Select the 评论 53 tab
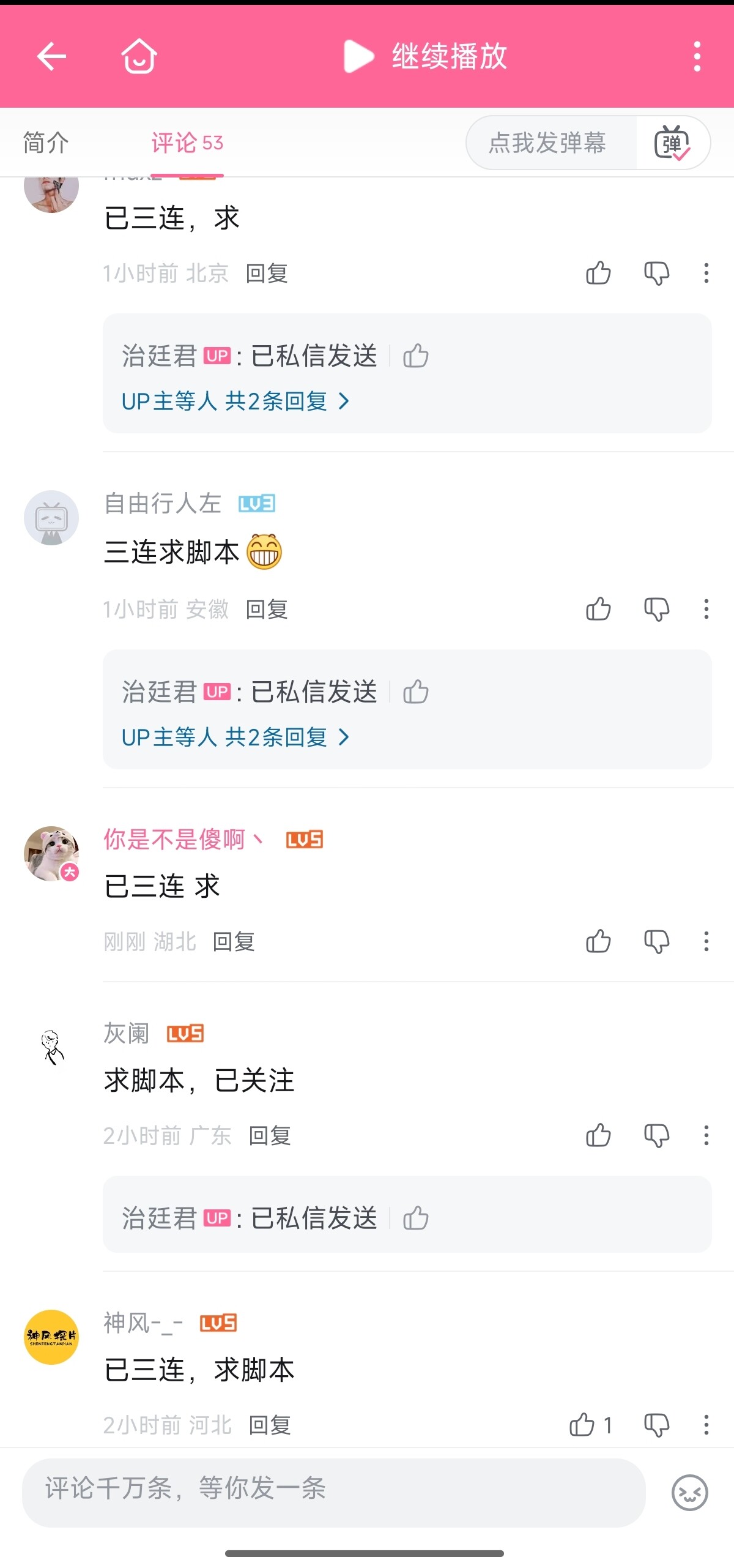This screenshot has width=734, height=1568. (187, 143)
